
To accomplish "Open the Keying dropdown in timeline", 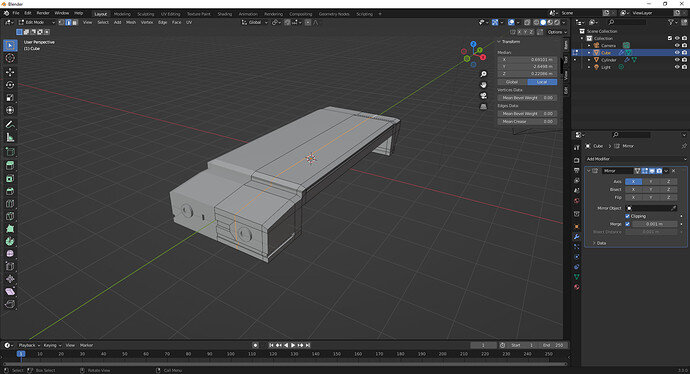I will point(52,345).
